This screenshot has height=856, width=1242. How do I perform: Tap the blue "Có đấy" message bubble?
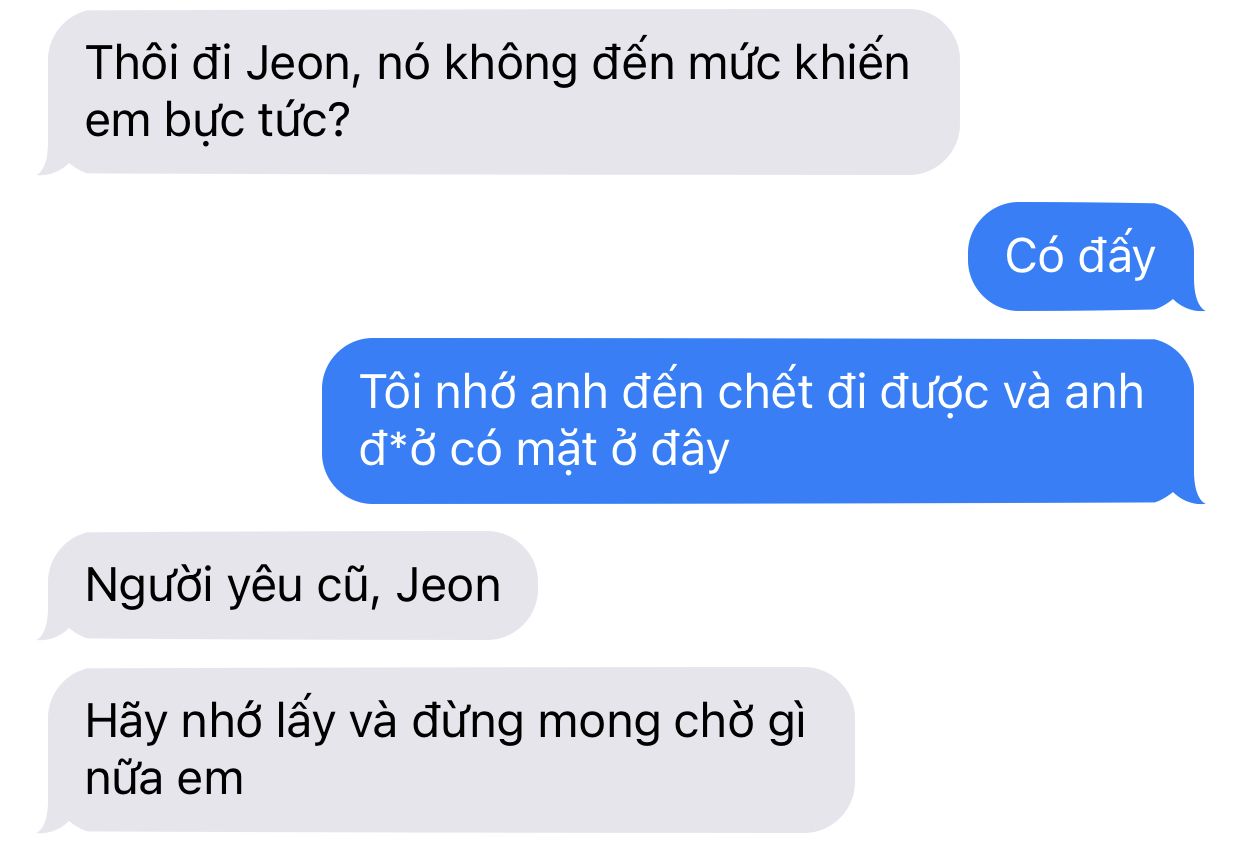(x=1085, y=257)
